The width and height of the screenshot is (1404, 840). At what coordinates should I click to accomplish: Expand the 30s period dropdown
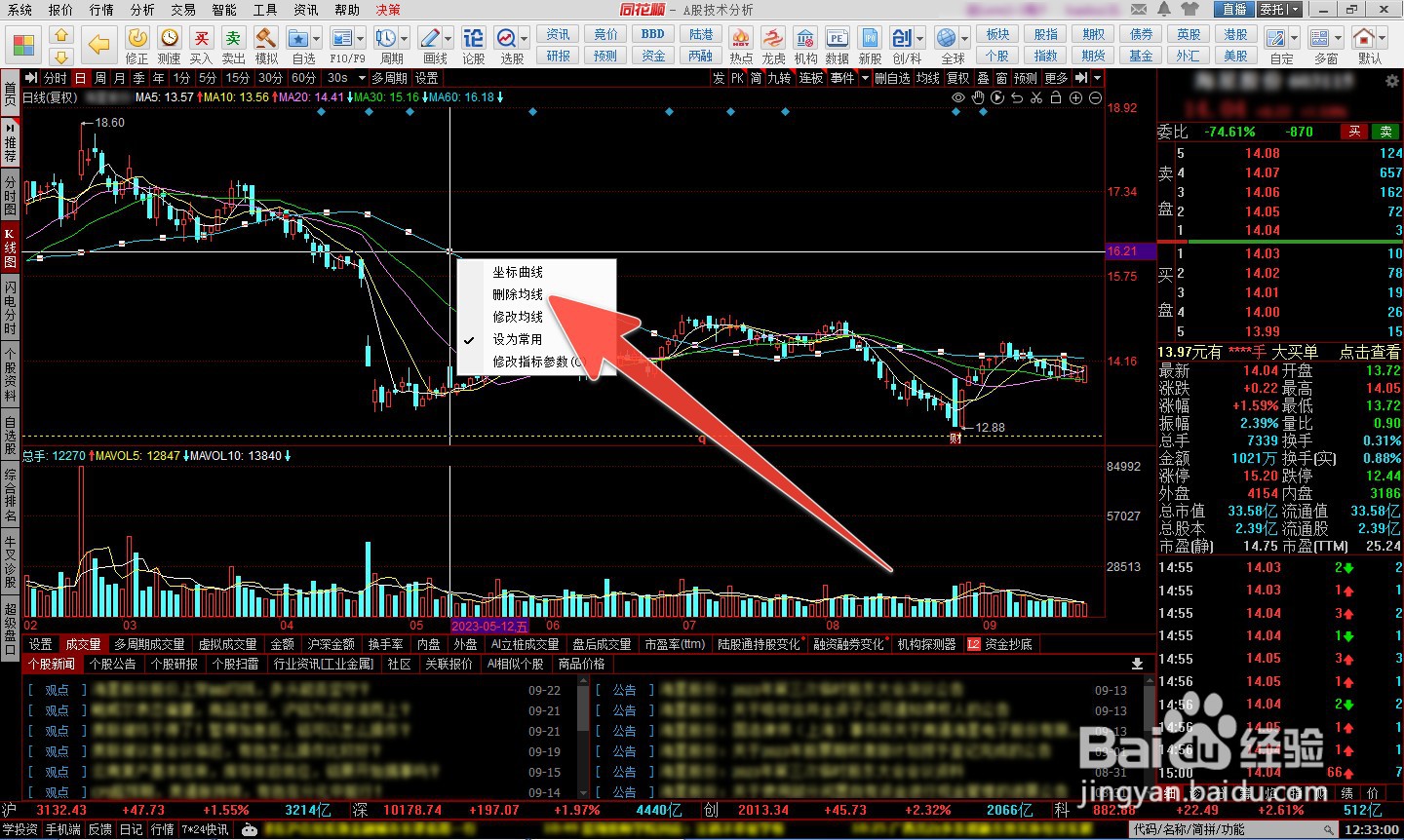coord(362,78)
